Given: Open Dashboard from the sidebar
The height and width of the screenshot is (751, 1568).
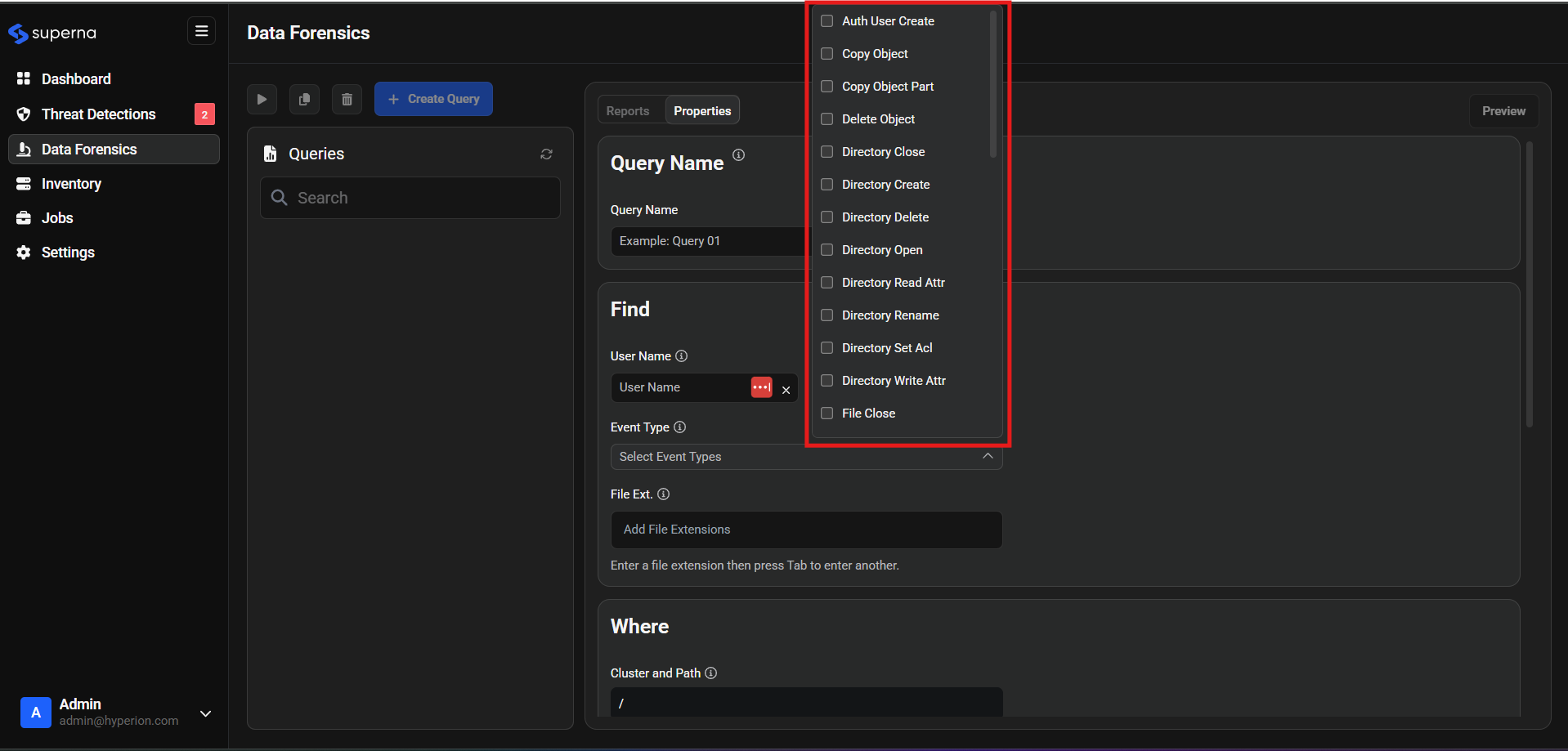Looking at the screenshot, I should pos(114,78).
